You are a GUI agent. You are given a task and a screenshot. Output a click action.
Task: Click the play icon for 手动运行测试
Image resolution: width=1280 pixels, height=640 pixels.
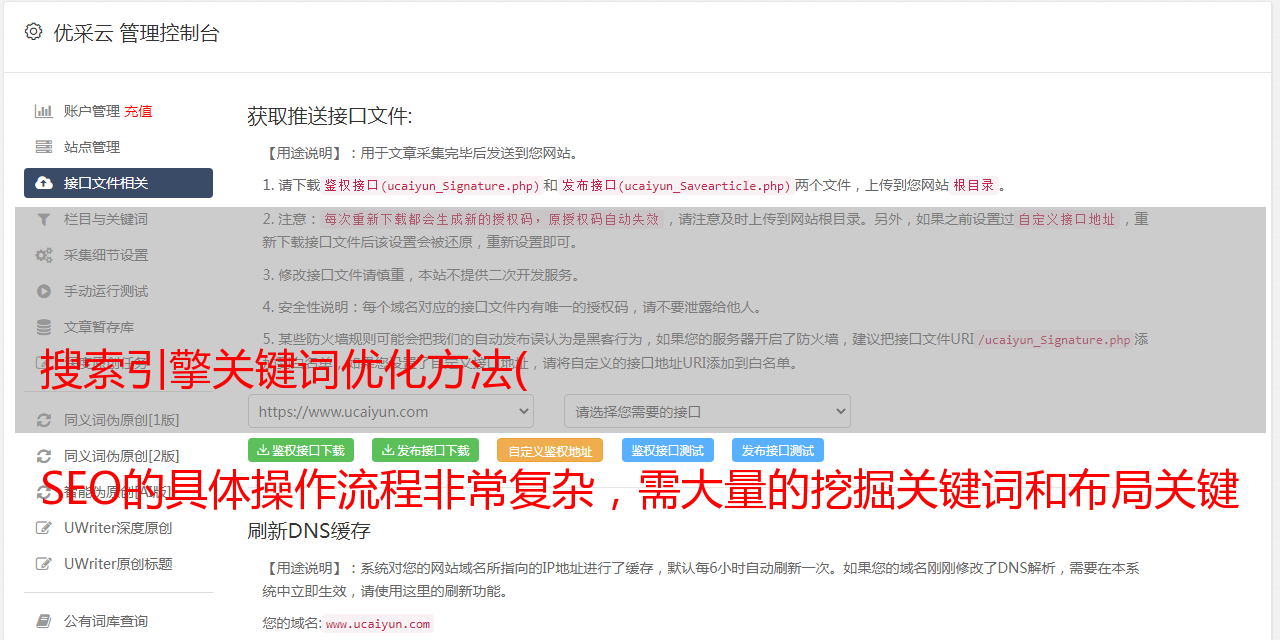pos(44,291)
